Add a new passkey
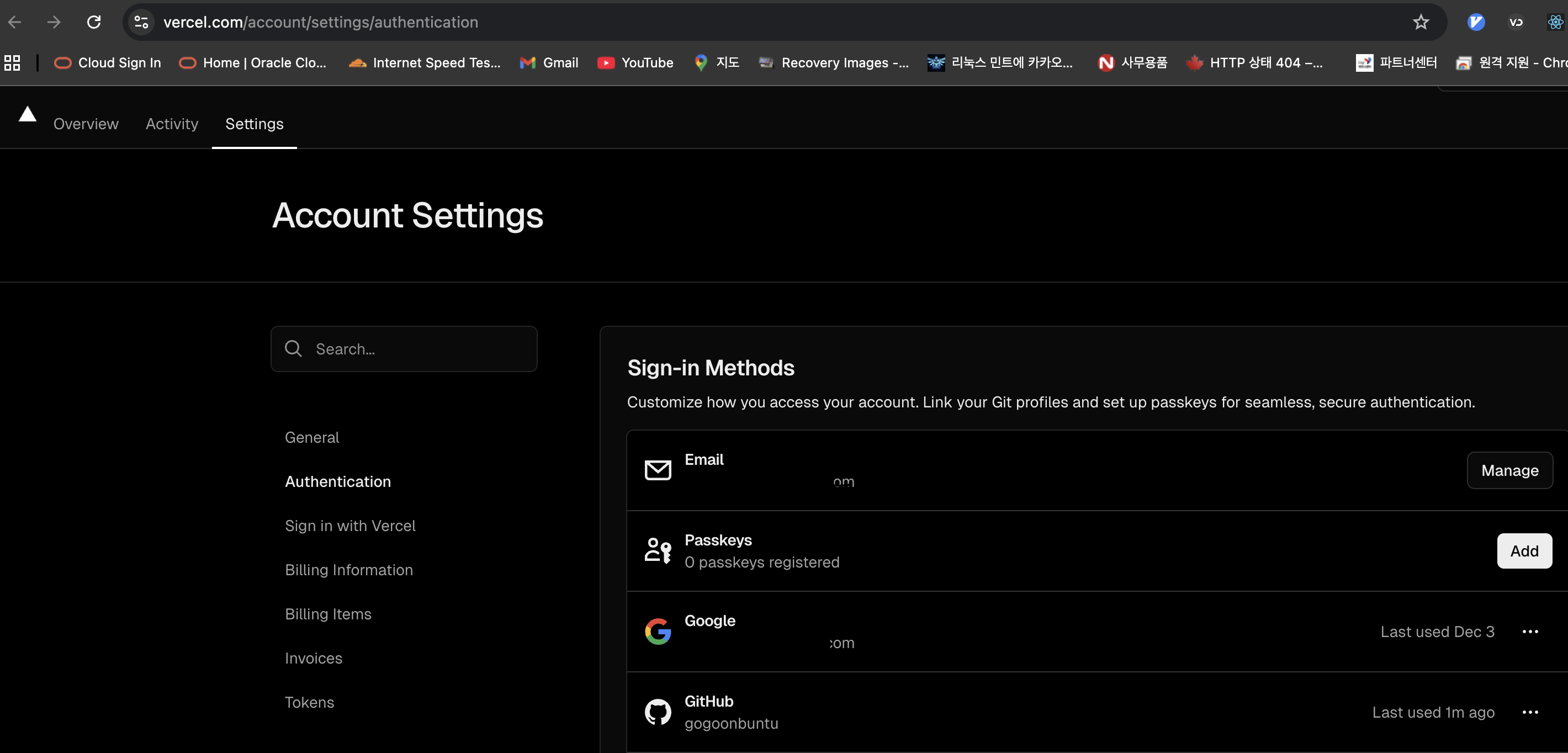This screenshot has height=753, width=1568. coord(1524,551)
